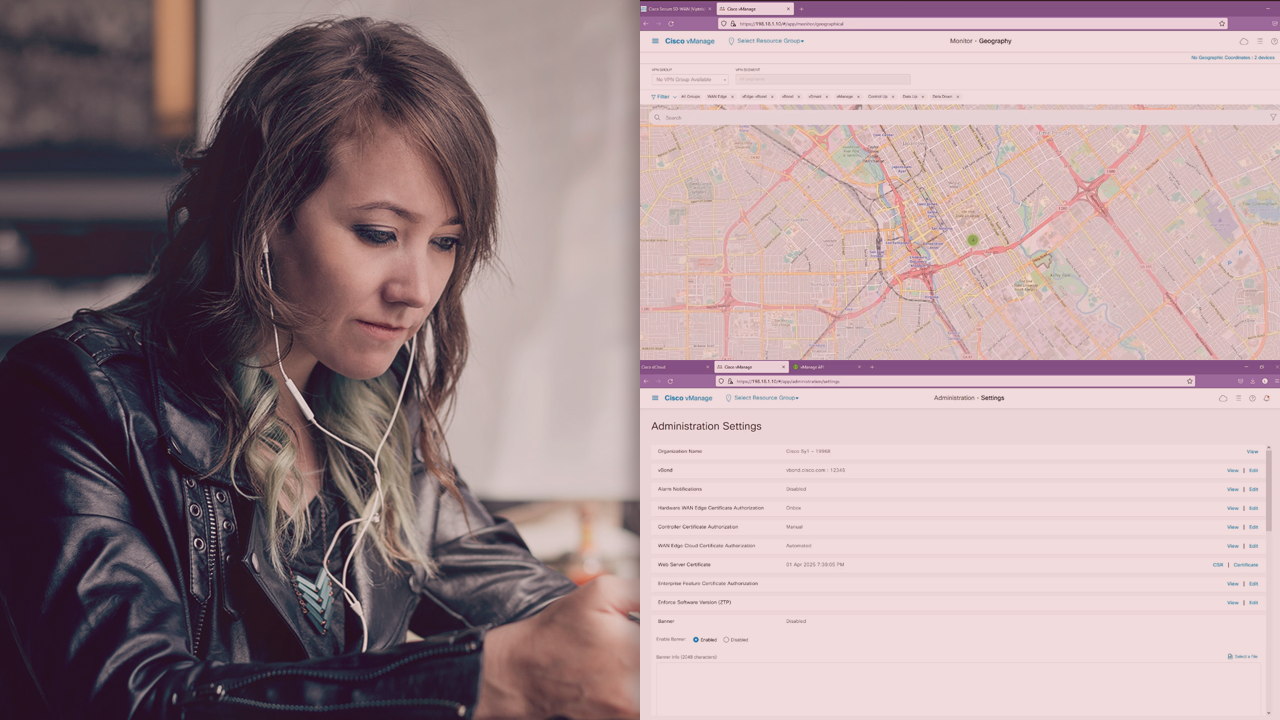1280x720 pixels.
Task: Click green device marker on the map
Action: (972, 240)
